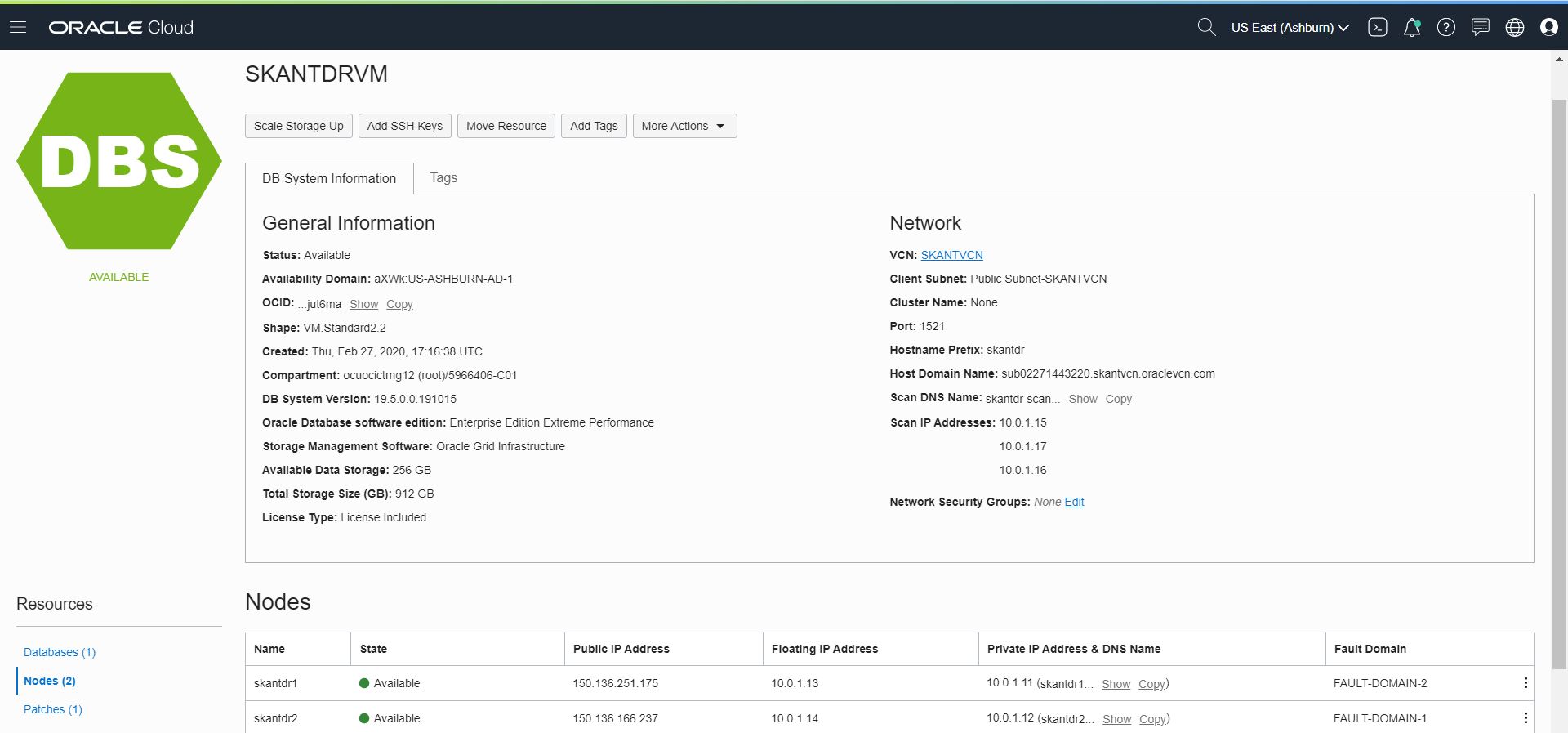Click the Floating IP Address column header
This screenshot has width=1568, height=733.
[x=825, y=649]
